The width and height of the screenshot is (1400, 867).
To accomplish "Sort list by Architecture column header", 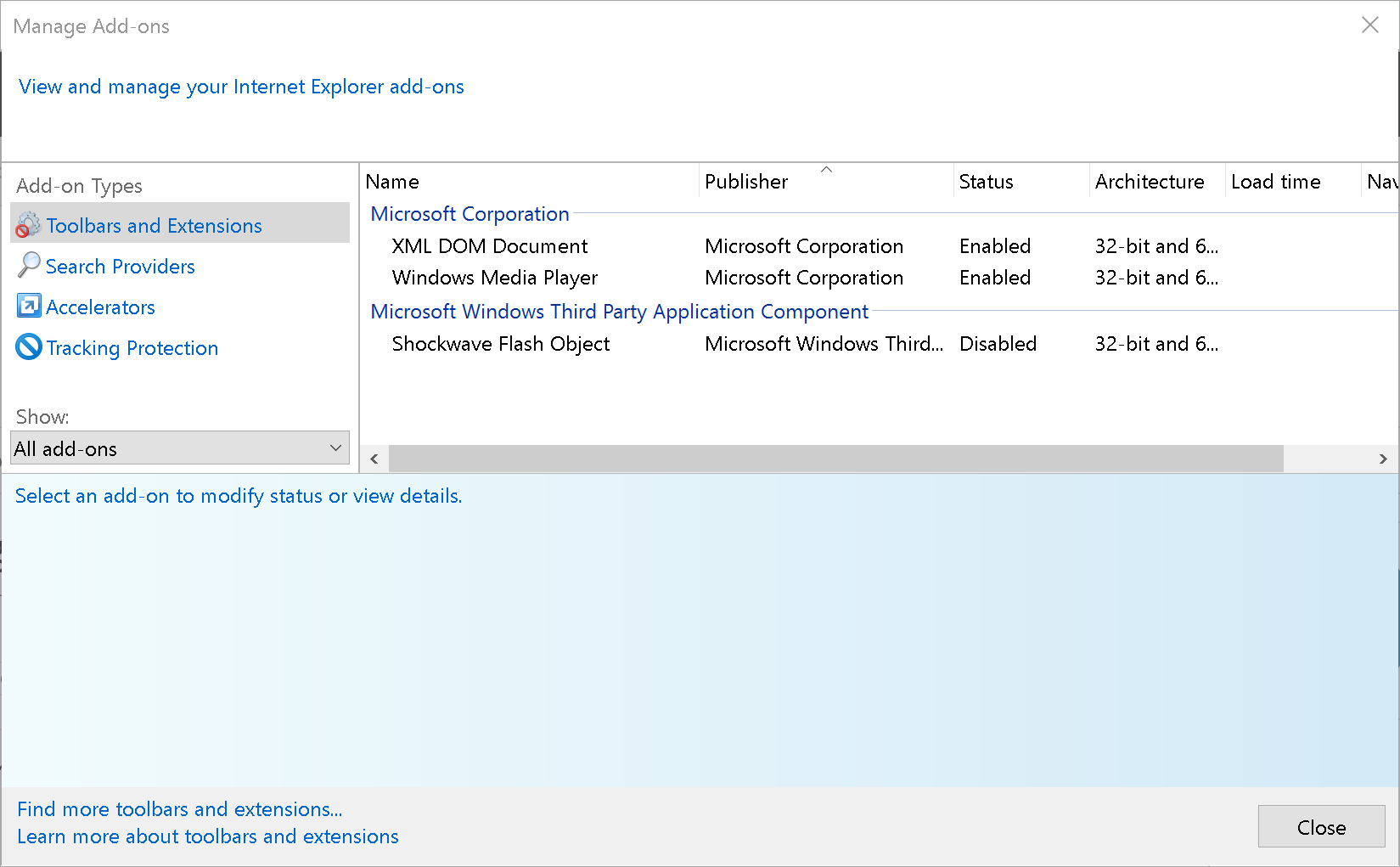I will [x=1157, y=182].
